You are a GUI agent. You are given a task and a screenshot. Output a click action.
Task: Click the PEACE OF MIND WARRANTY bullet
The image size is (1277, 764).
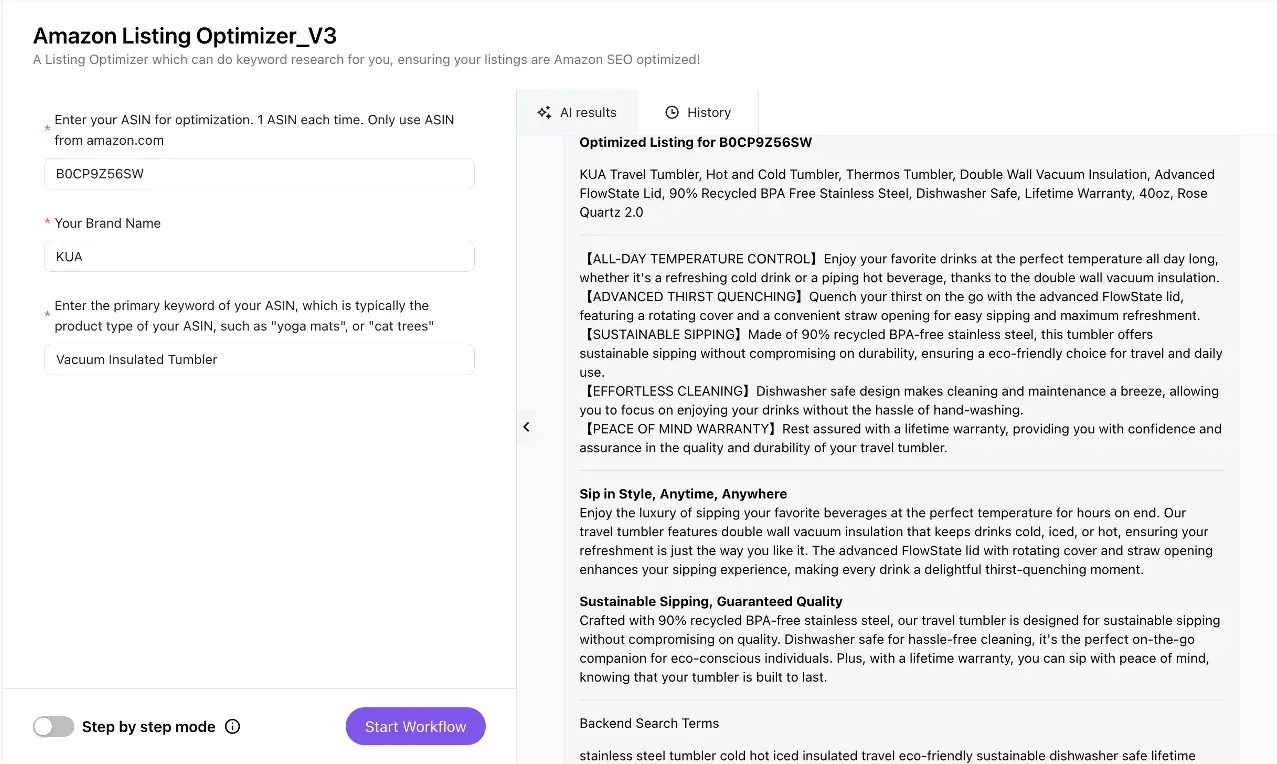tap(900, 438)
